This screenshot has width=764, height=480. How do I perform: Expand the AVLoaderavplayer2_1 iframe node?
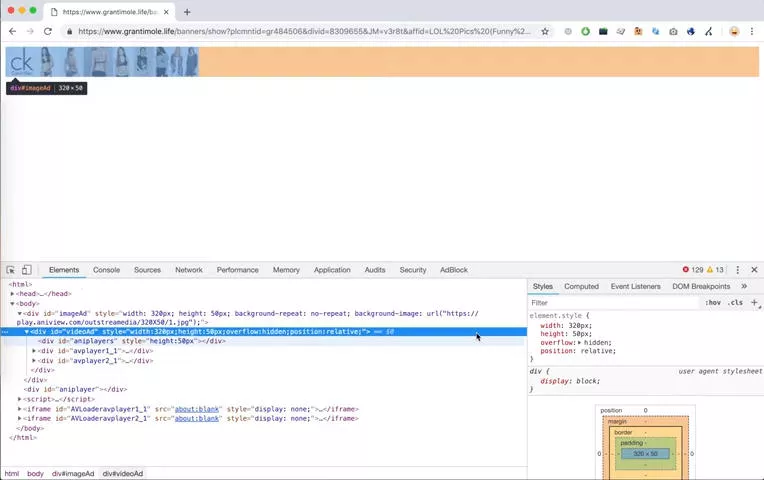19,419
